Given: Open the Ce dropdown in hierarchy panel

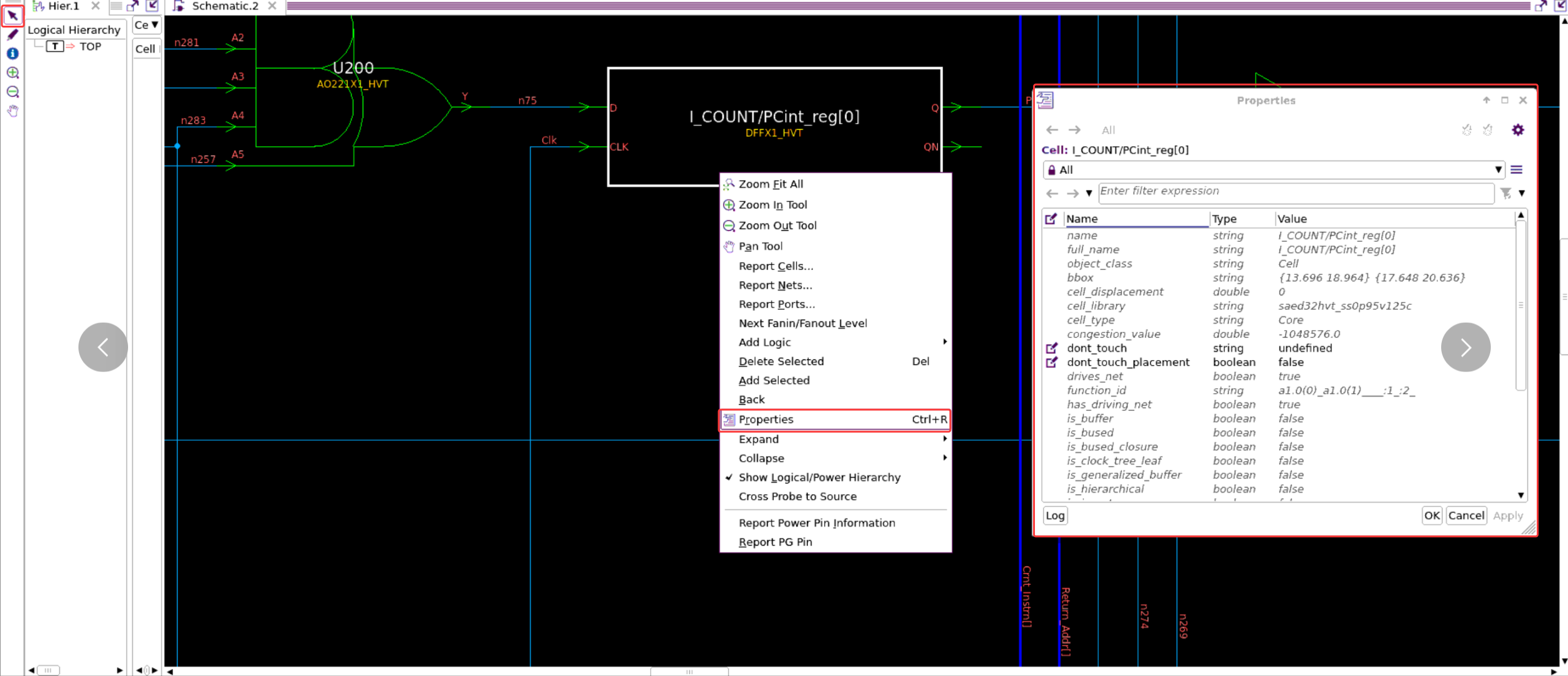Looking at the screenshot, I should pos(146,25).
